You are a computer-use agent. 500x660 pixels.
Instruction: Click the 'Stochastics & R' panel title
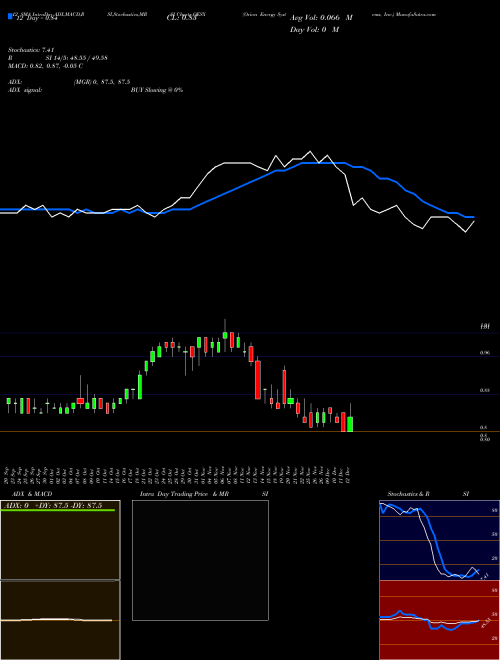(x=408, y=494)
